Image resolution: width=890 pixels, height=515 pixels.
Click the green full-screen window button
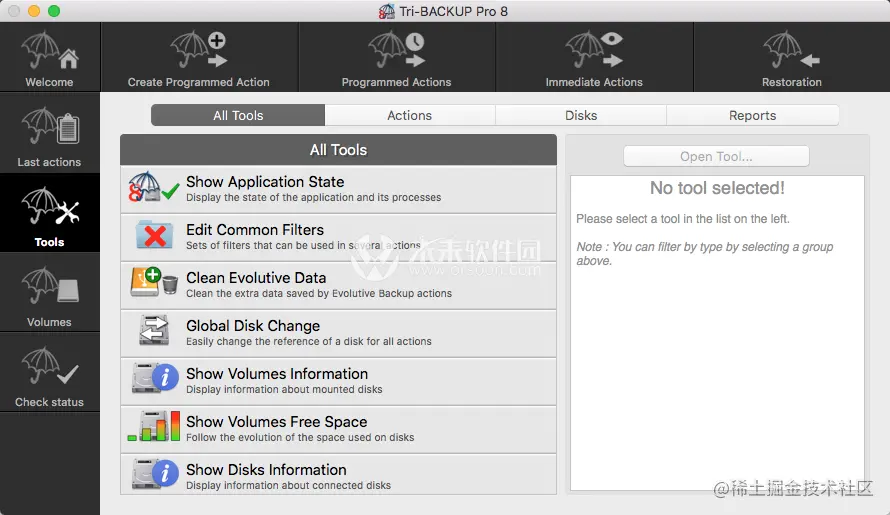(x=54, y=11)
